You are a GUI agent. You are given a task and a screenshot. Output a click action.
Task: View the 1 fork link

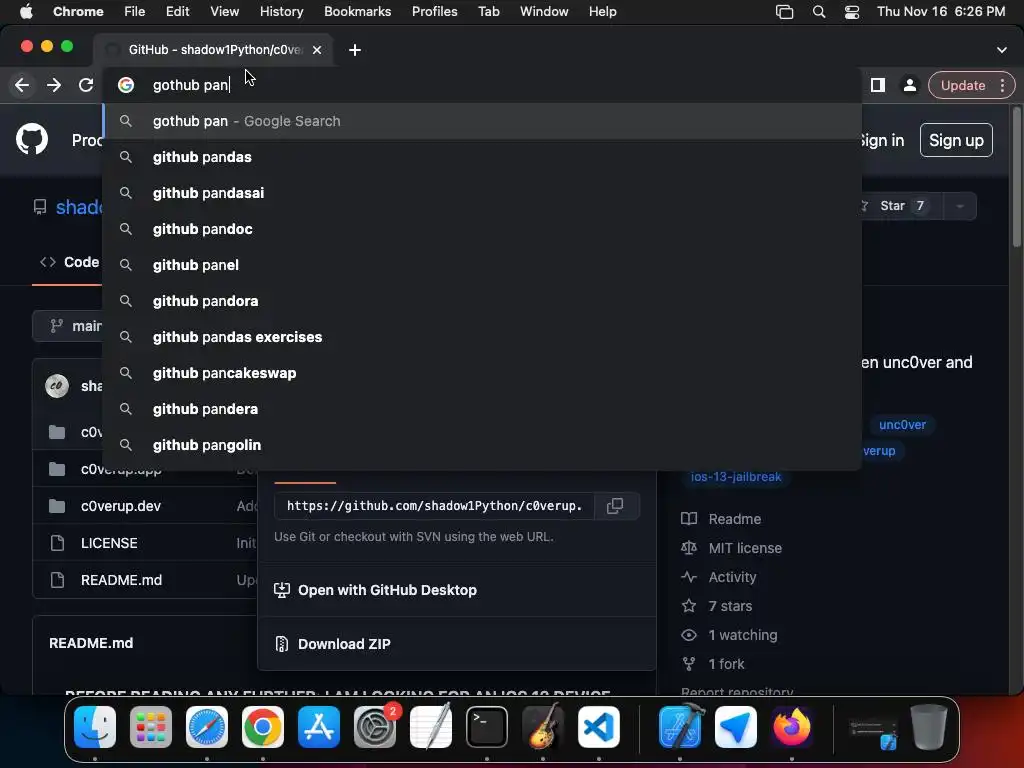[x=712, y=664]
